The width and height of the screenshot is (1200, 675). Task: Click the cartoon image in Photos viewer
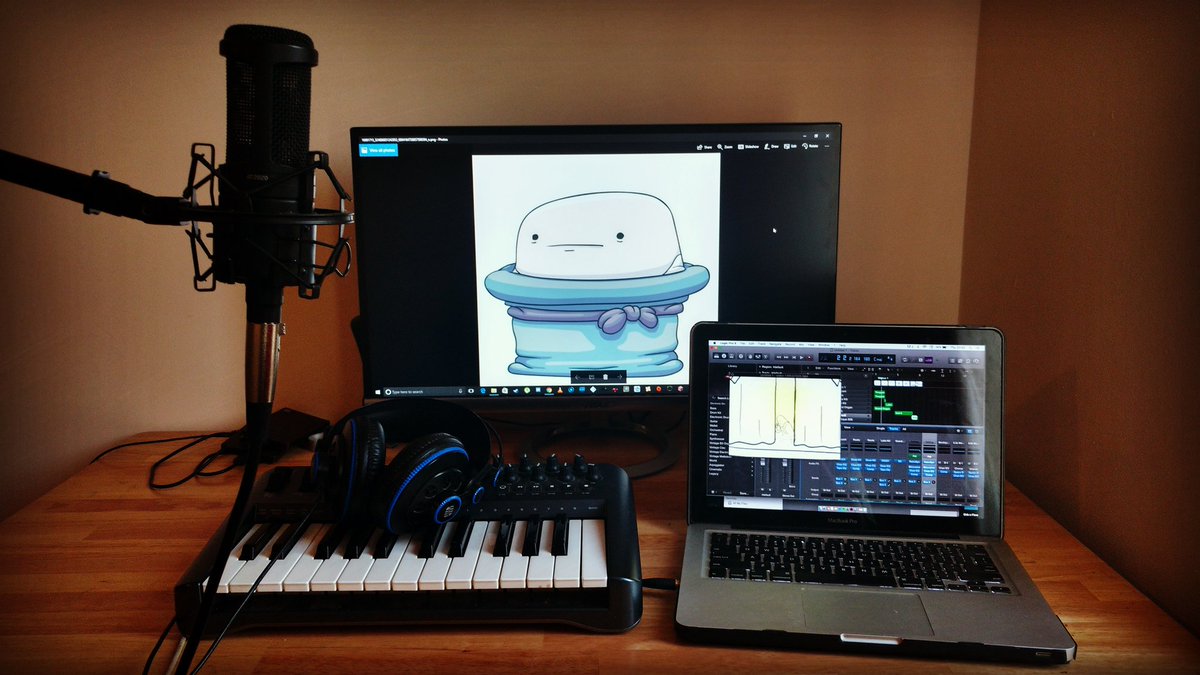point(596,270)
